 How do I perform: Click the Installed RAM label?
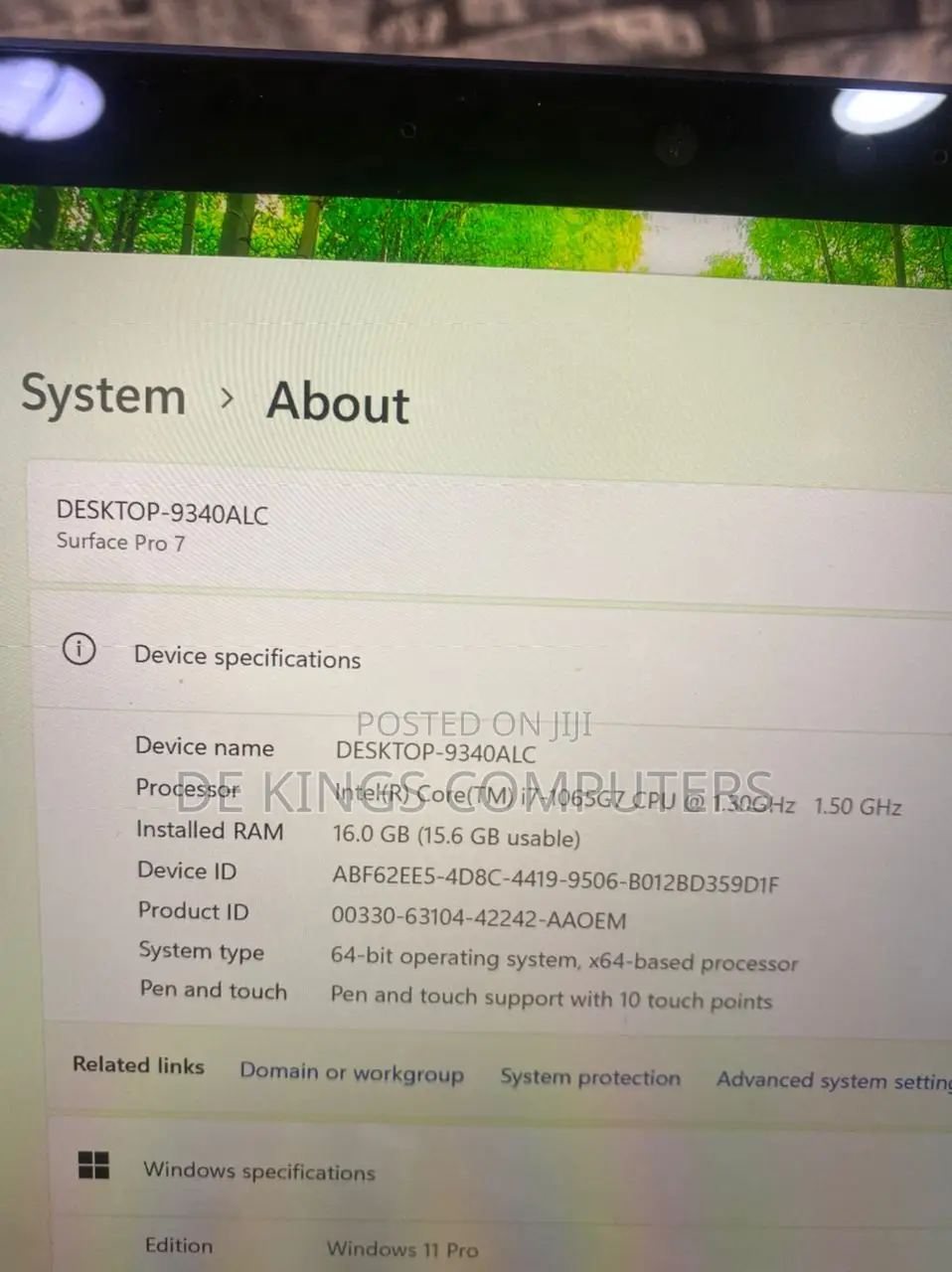point(210,831)
